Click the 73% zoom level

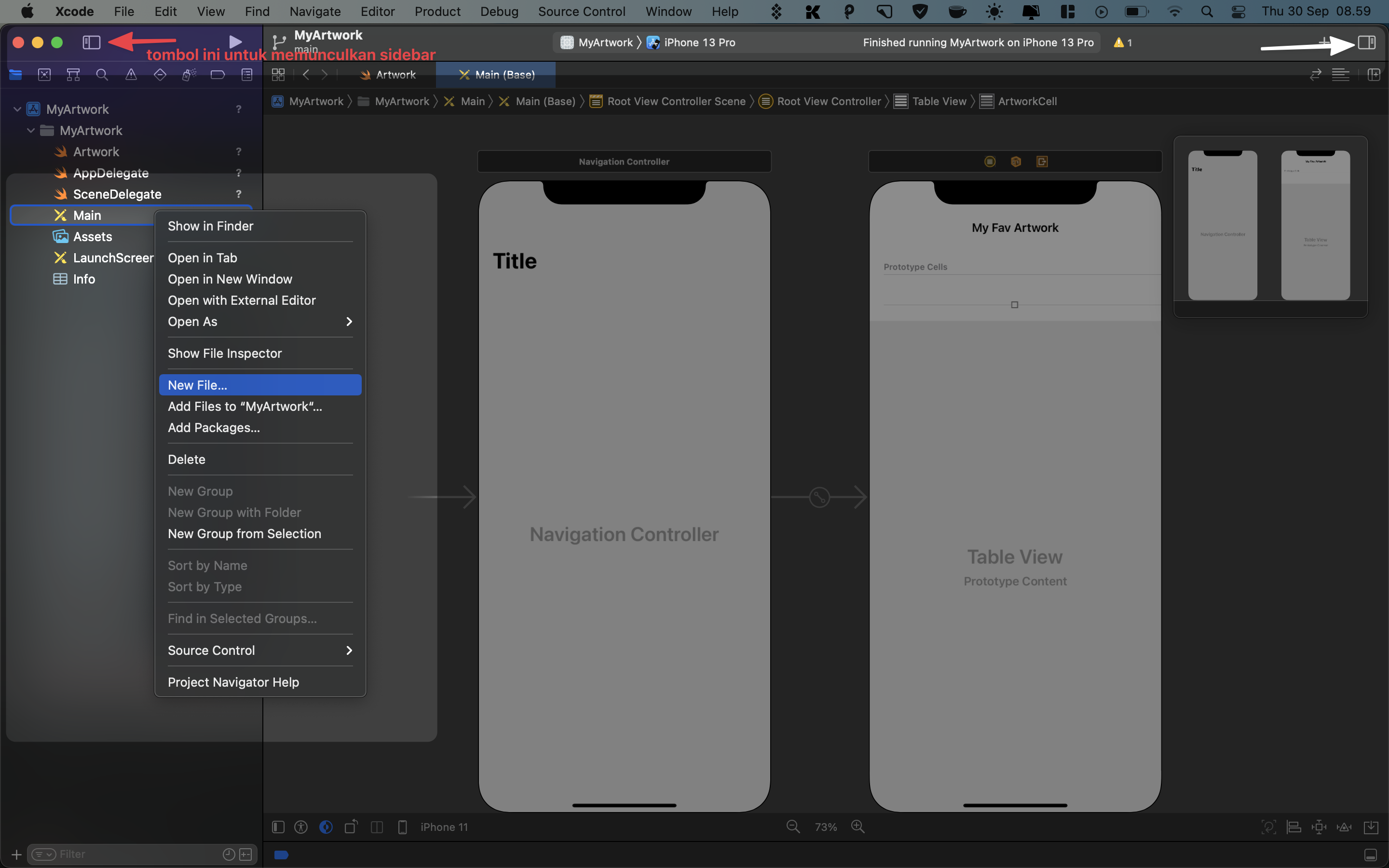(825, 827)
